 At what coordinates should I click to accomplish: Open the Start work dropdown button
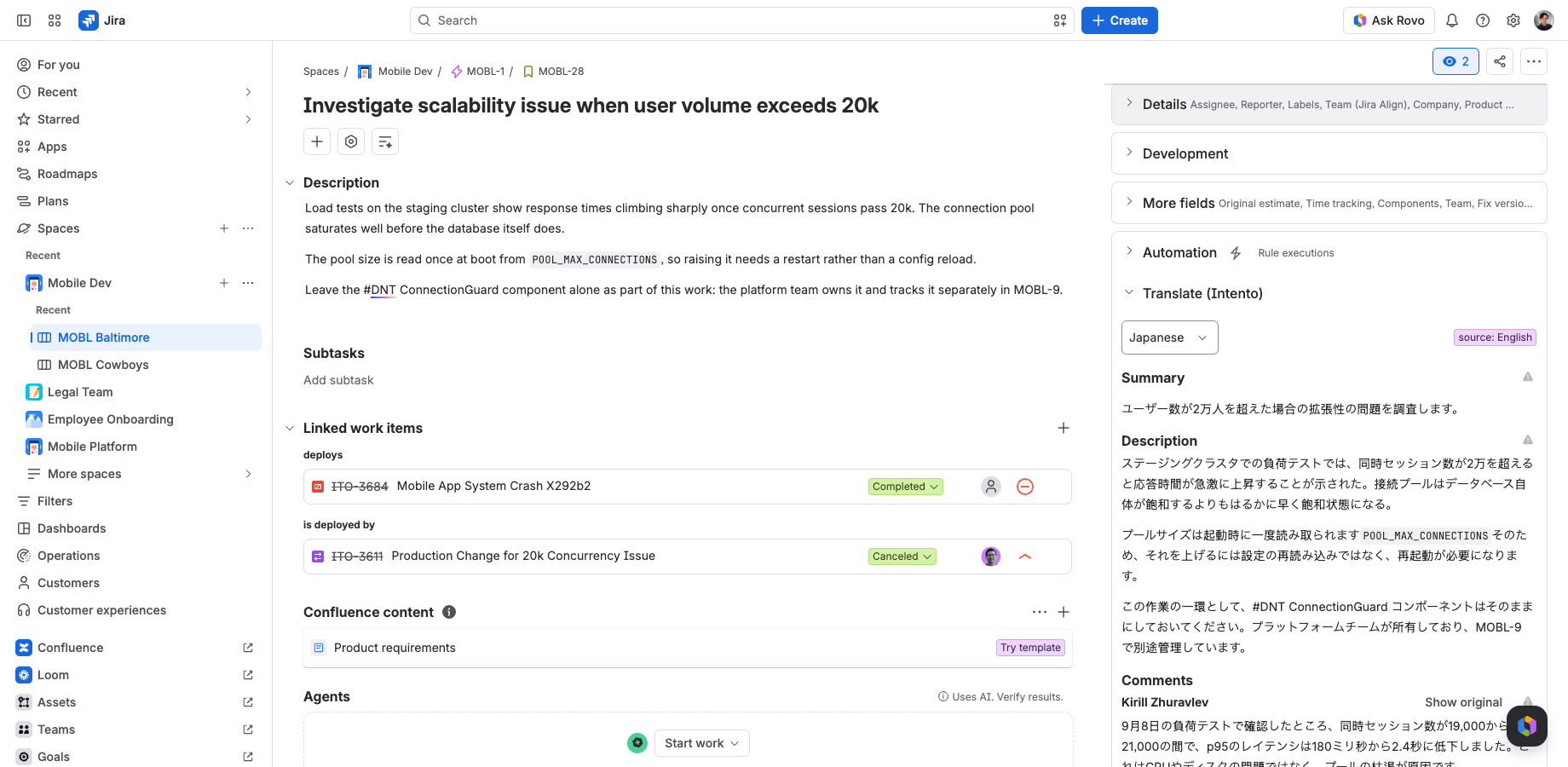coord(701,743)
